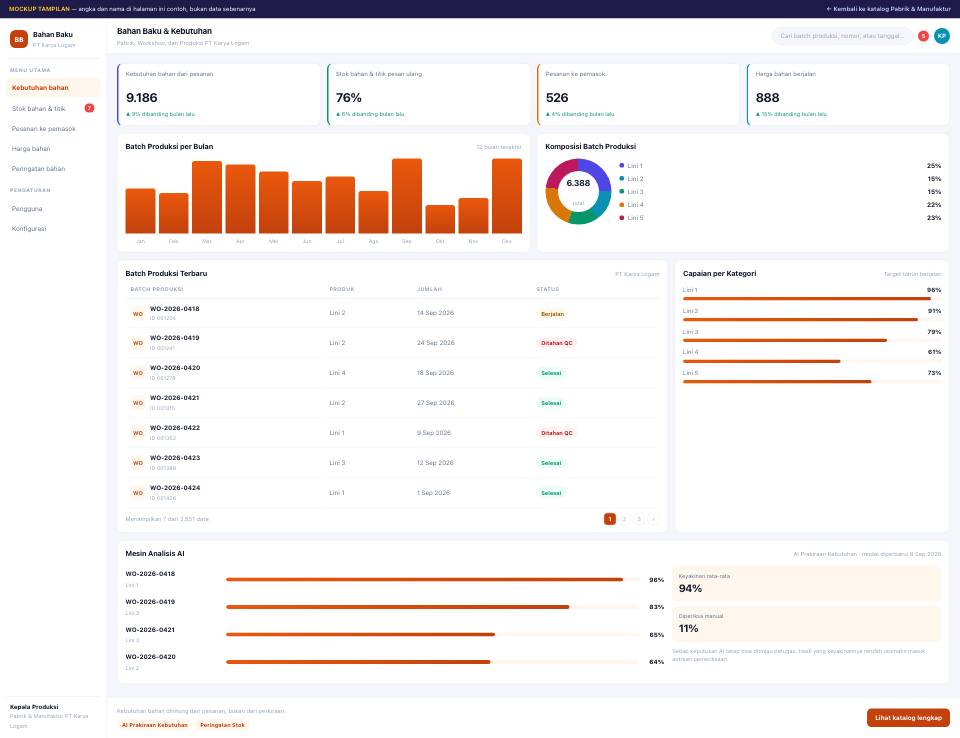Open the KP user avatar
The image size is (960, 738).
942,36
